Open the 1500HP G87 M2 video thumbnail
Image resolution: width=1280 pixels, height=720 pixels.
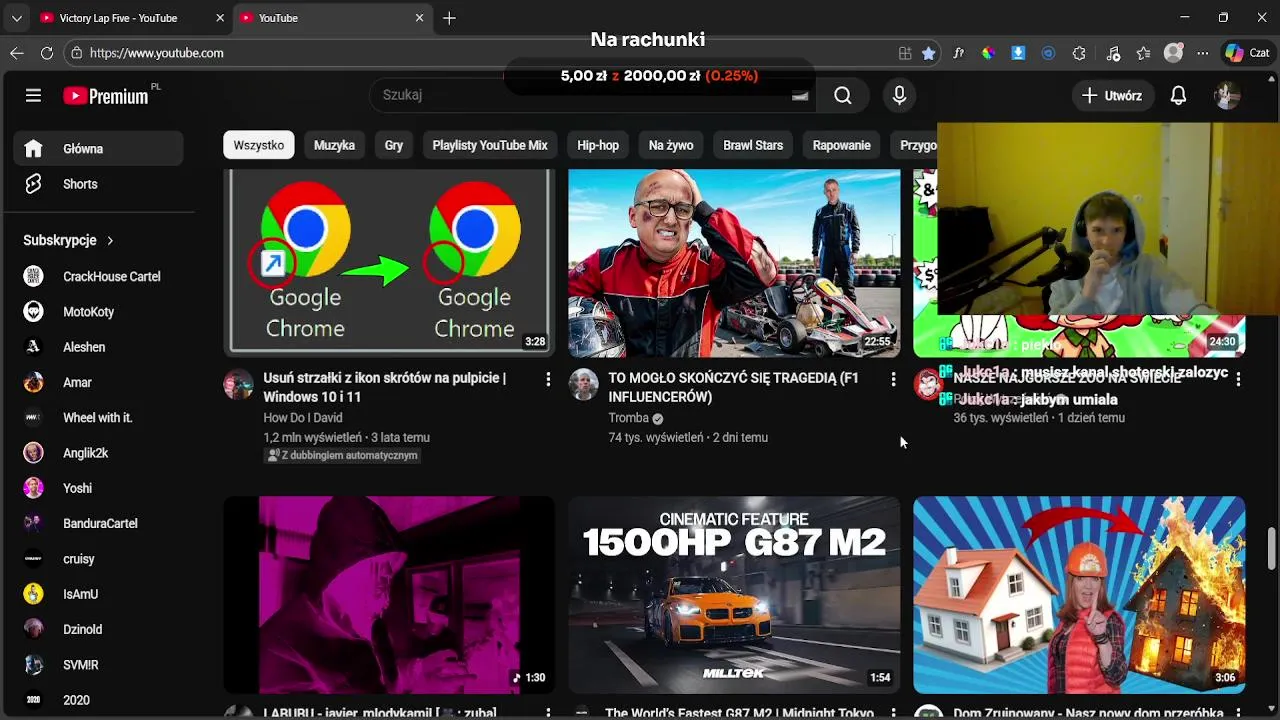[x=734, y=594]
